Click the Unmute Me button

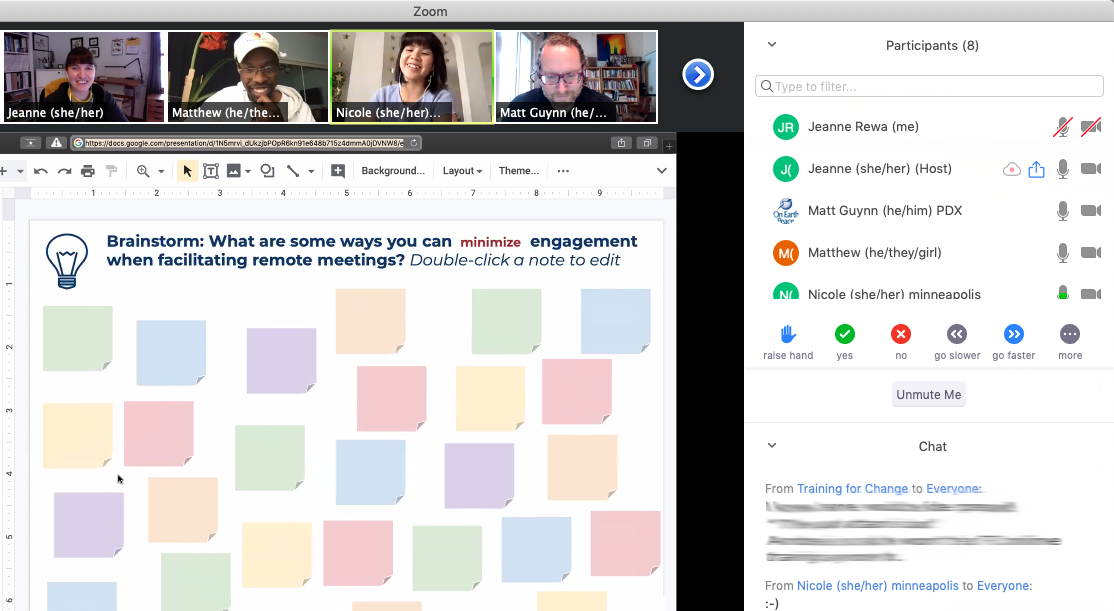(929, 394)
